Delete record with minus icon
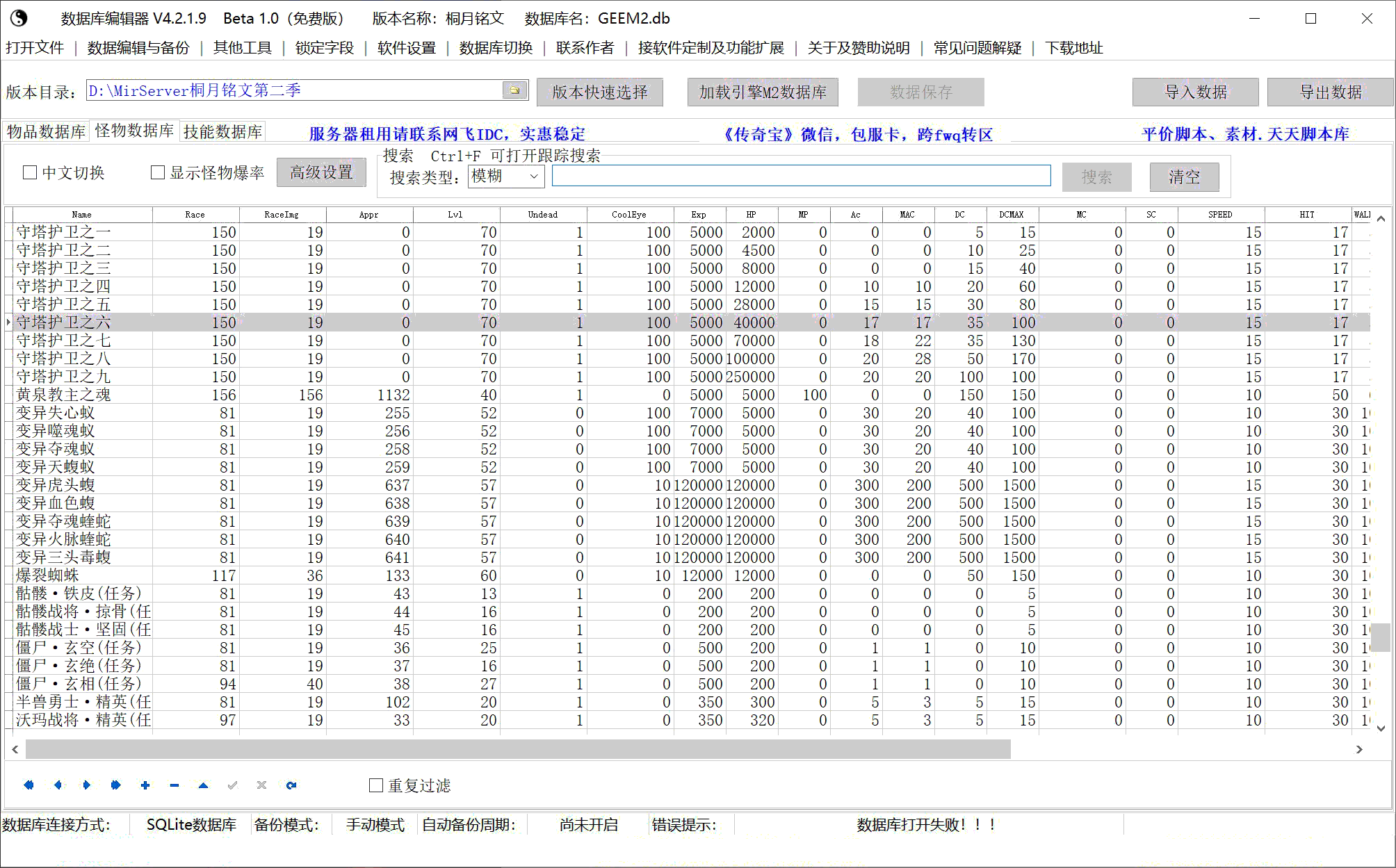 coord(174,785)
